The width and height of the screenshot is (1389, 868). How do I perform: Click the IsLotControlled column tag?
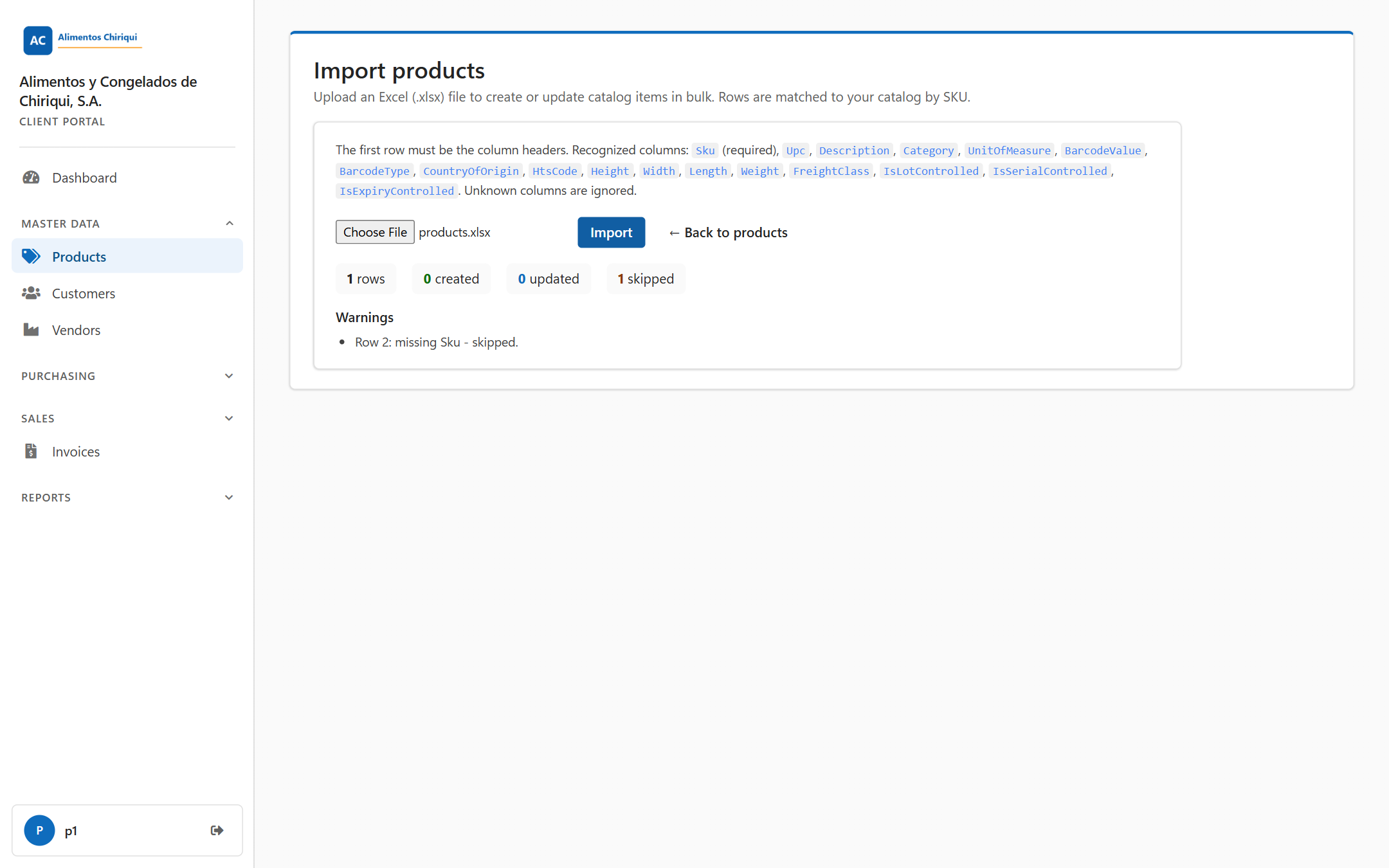931,171
